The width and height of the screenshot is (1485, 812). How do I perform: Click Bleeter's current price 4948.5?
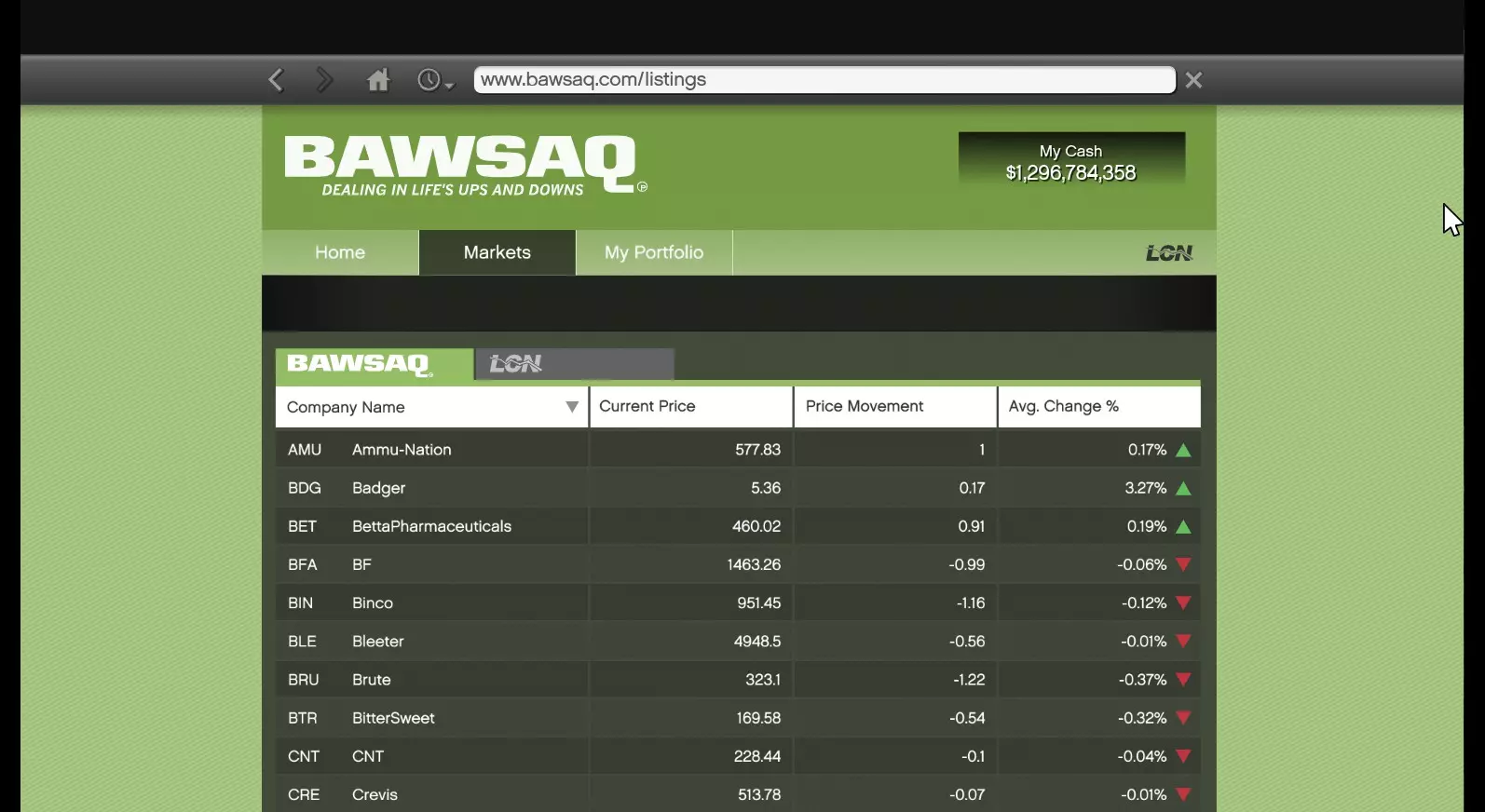tap(757, 642)
